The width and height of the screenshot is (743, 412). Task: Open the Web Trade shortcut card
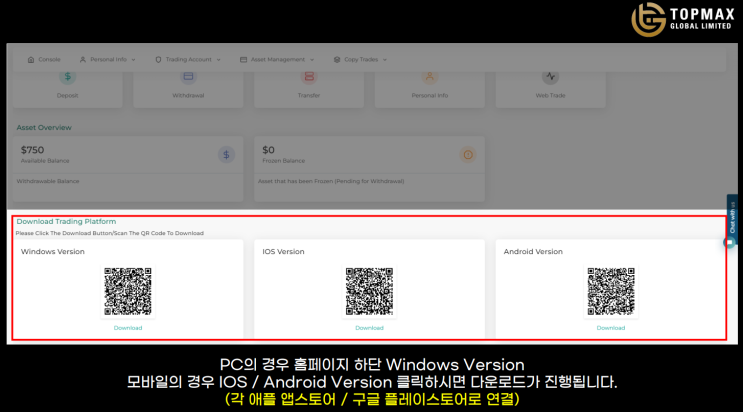(x=551, y=89)
